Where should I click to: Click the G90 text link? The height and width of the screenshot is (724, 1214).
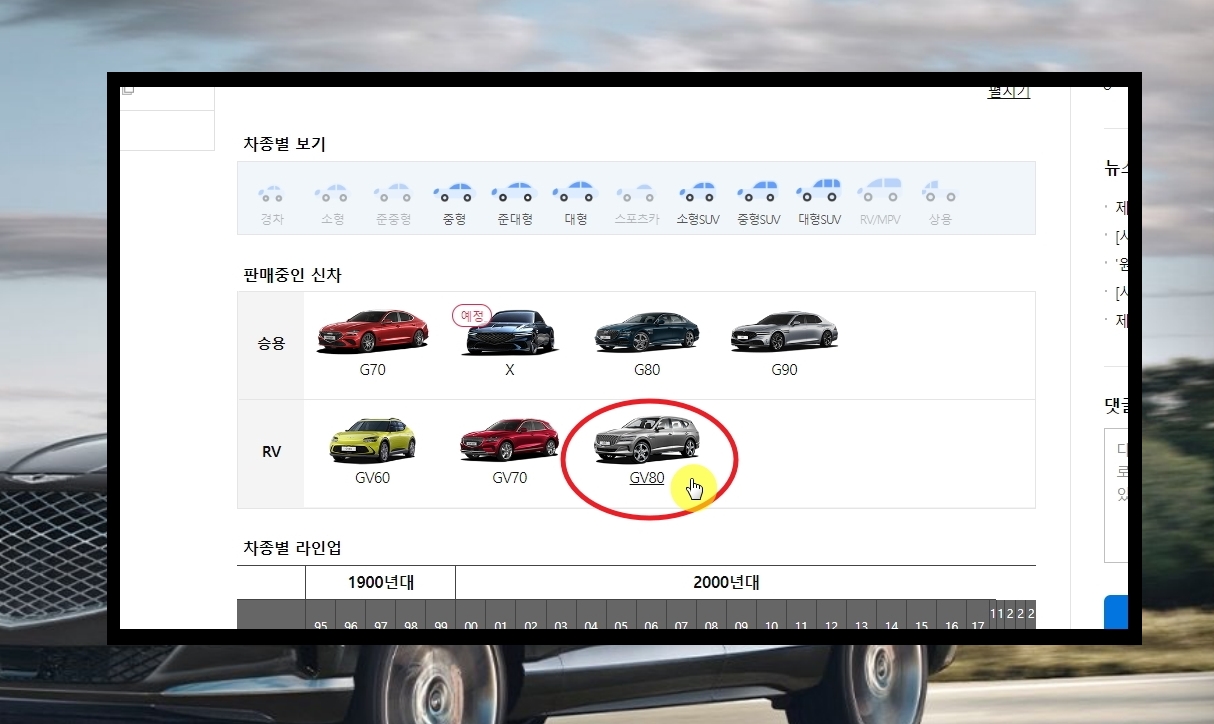(x=784, y=370)
